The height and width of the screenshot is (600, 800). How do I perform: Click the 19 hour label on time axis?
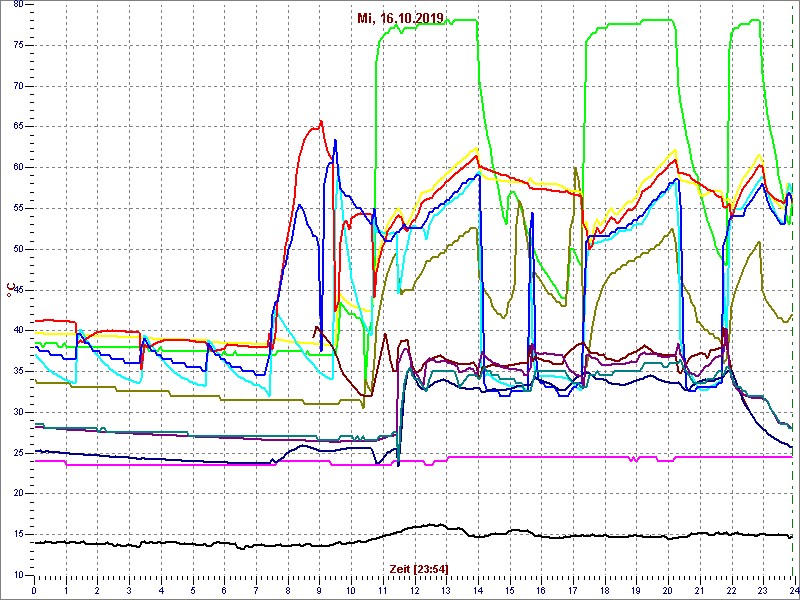(x=637, y=590)
